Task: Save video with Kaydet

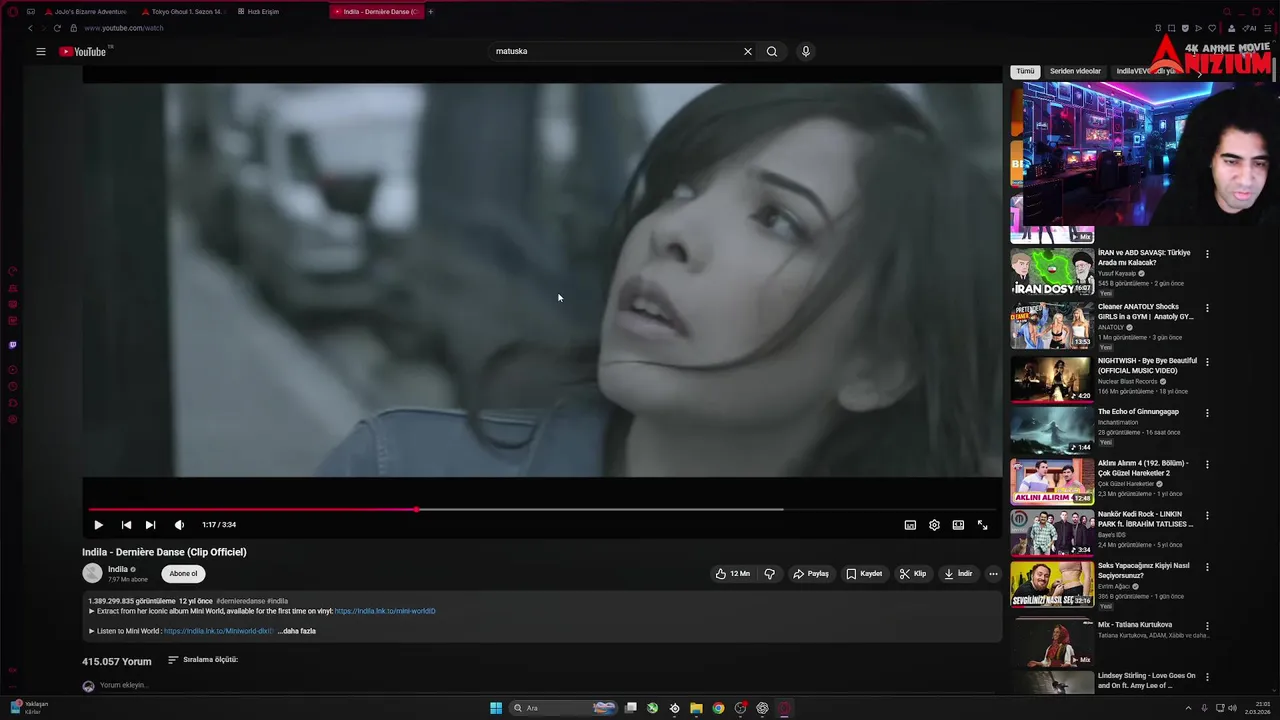Action: pos(864,574)
